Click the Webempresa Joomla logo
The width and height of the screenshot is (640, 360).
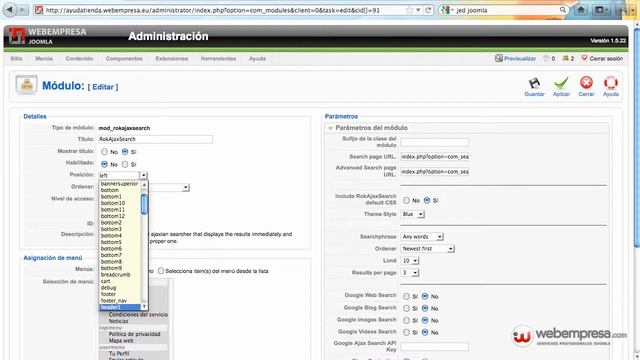point(47,36)
